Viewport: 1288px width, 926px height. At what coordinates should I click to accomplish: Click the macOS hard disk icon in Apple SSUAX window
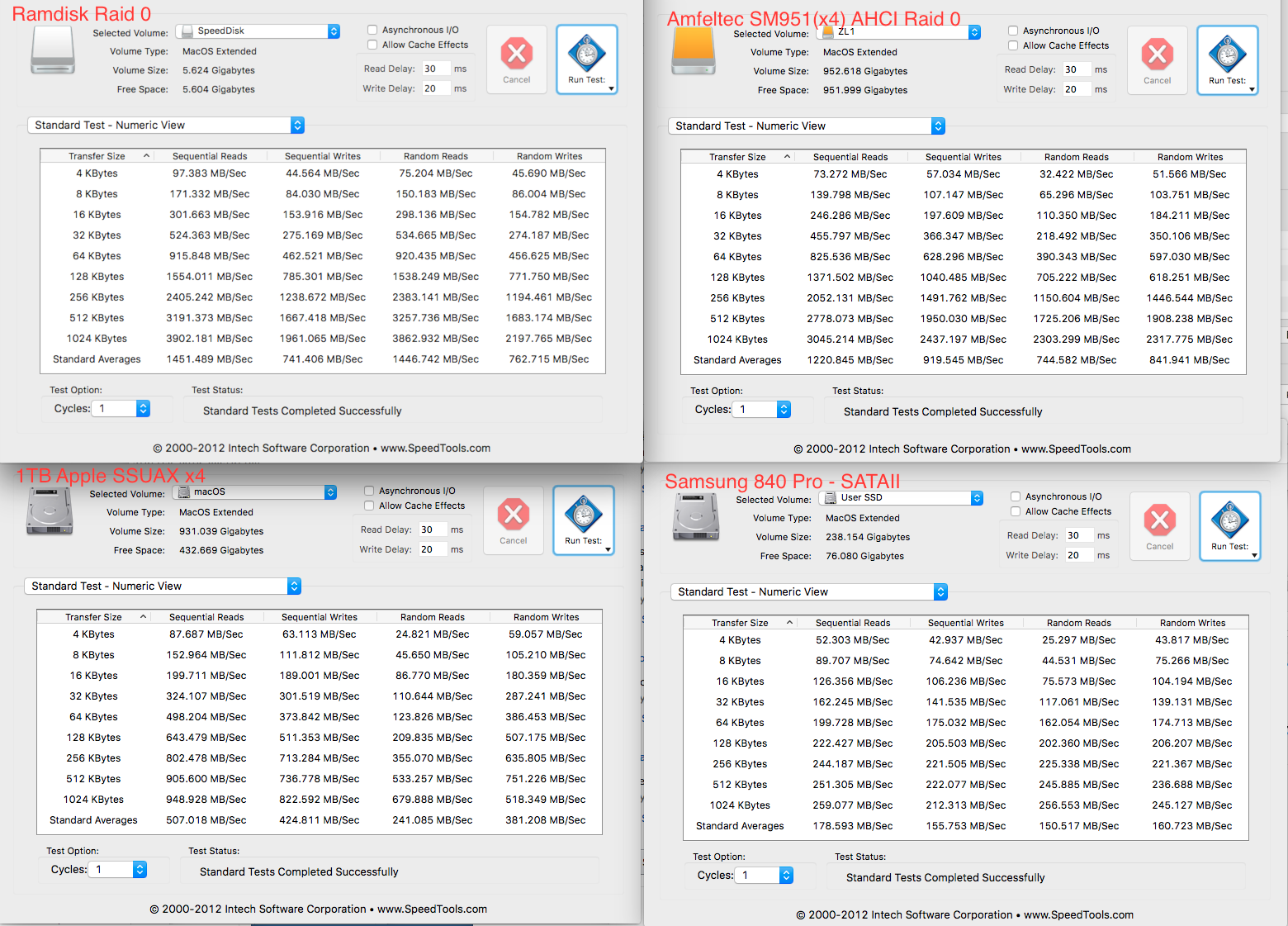coord(50,511)
